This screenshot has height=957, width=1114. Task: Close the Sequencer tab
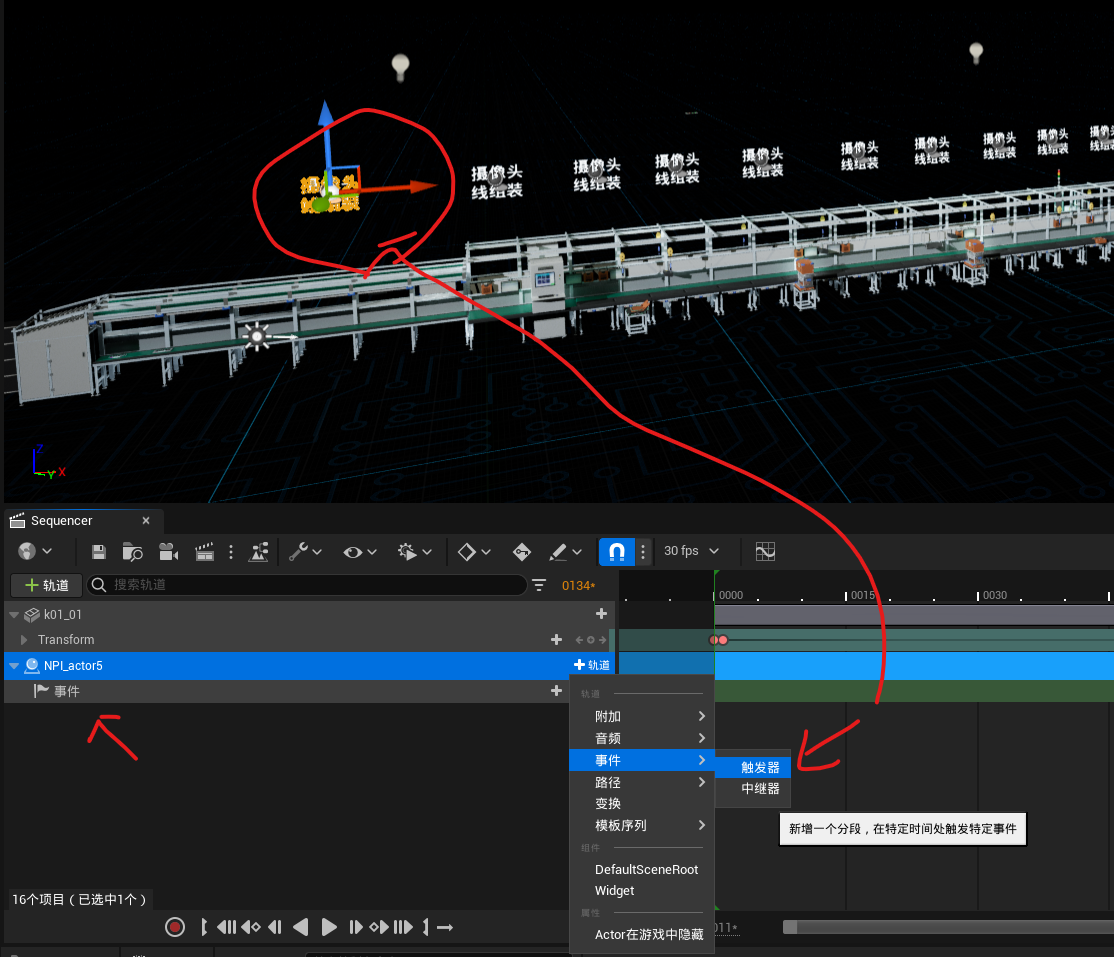click(x=146, y=521)
